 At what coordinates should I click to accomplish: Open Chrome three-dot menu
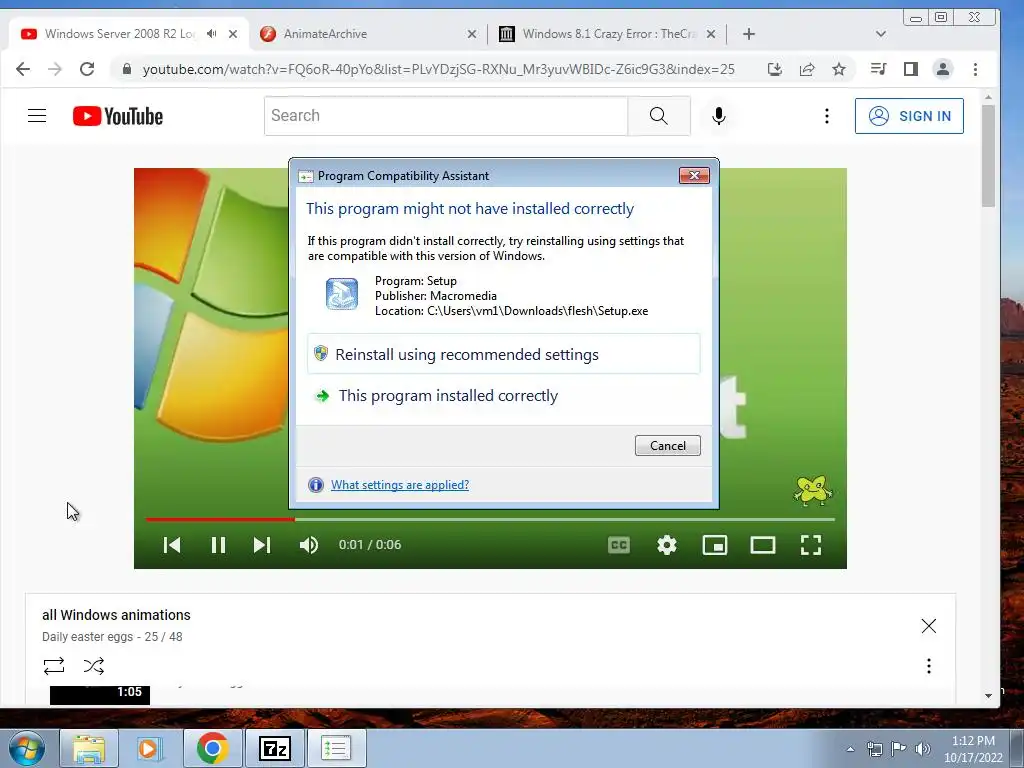coord(975,69)
